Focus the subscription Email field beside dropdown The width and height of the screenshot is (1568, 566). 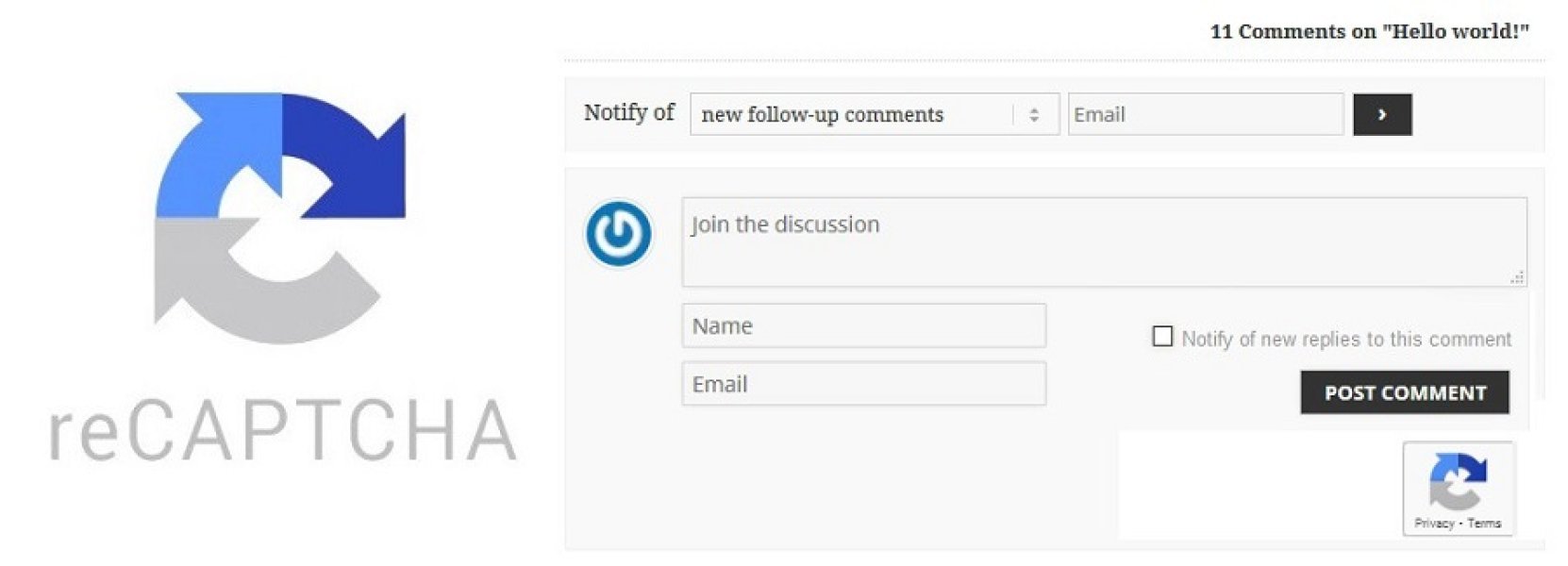(x=1205, y=114)
